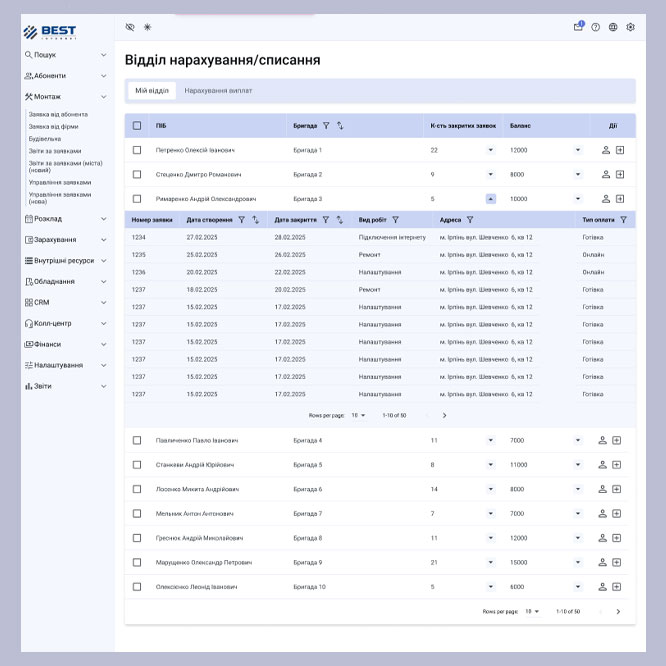
Task: Open Звіти за заявками in sidebar
Action: [55, 151]
